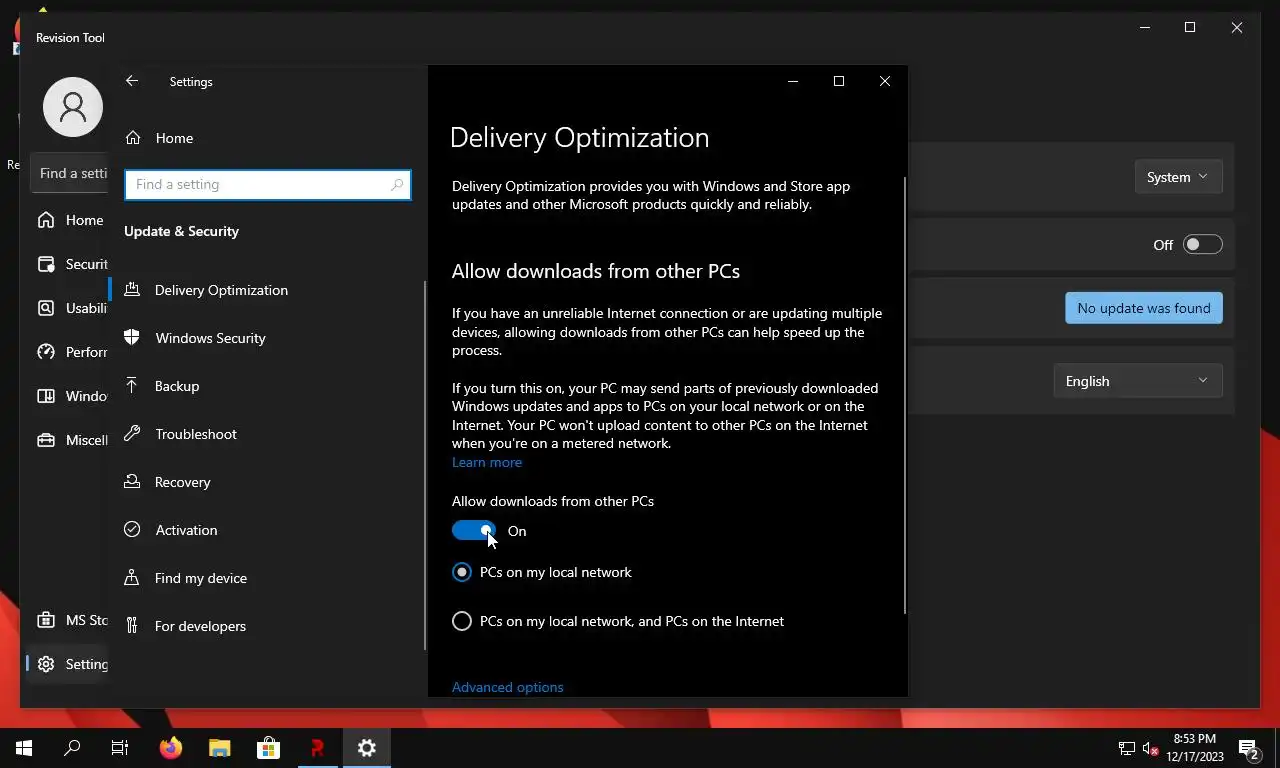Minimize the Settings window

(793, 81)
